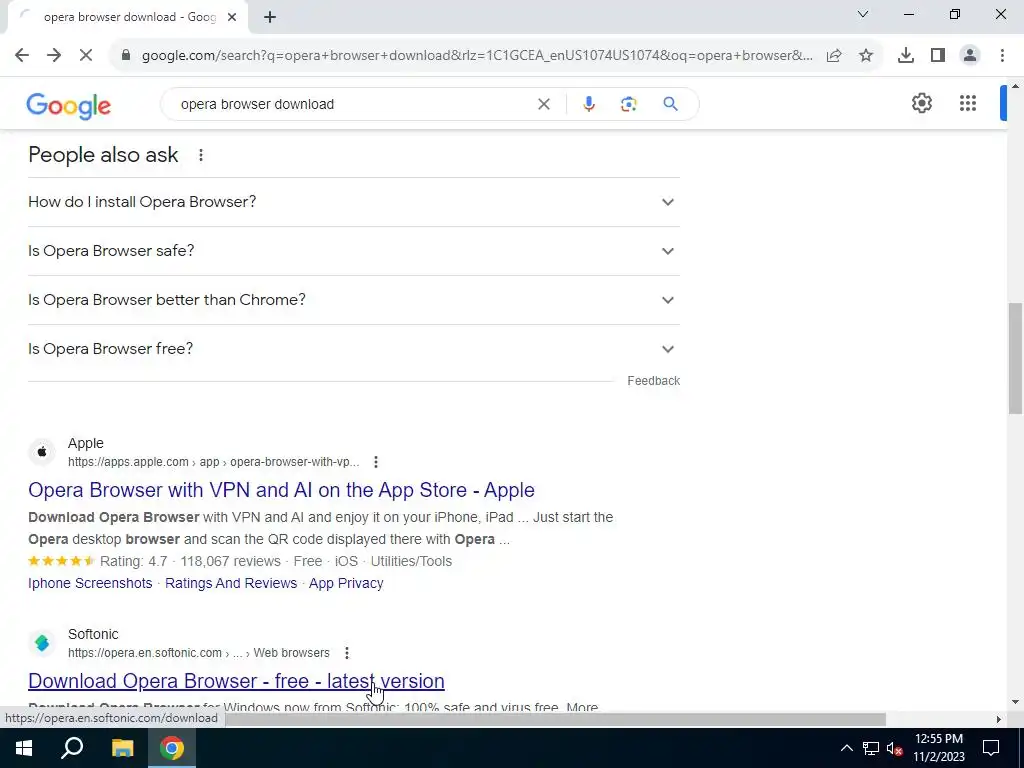Open the Chrome downloads tray icon
Screen dimensions: 1024x768
[x=906, y=56]
